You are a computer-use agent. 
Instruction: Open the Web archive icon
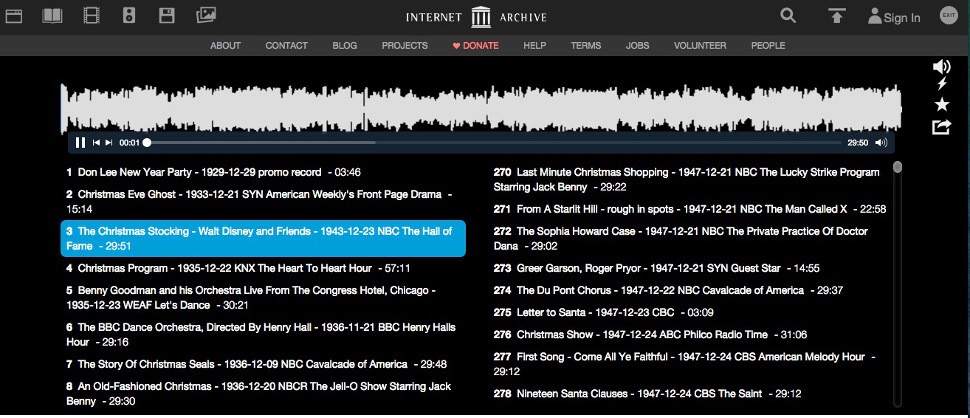pyautogui.click(x=14, y=16)
